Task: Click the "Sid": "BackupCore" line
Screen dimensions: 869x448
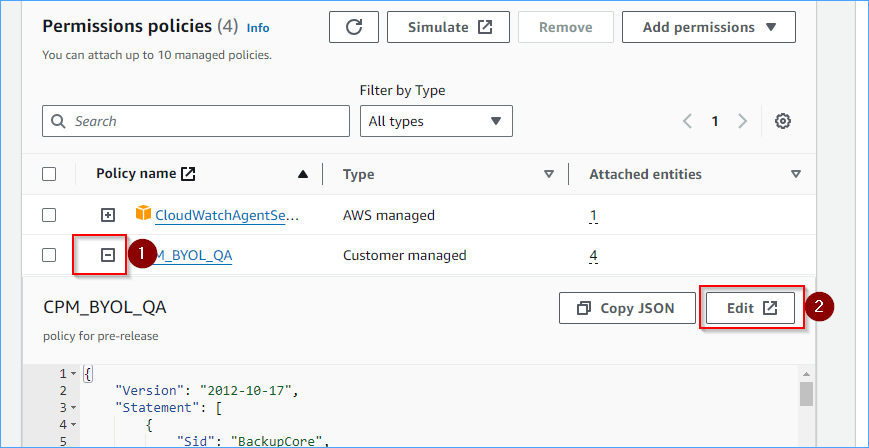Action: [254, 442]
